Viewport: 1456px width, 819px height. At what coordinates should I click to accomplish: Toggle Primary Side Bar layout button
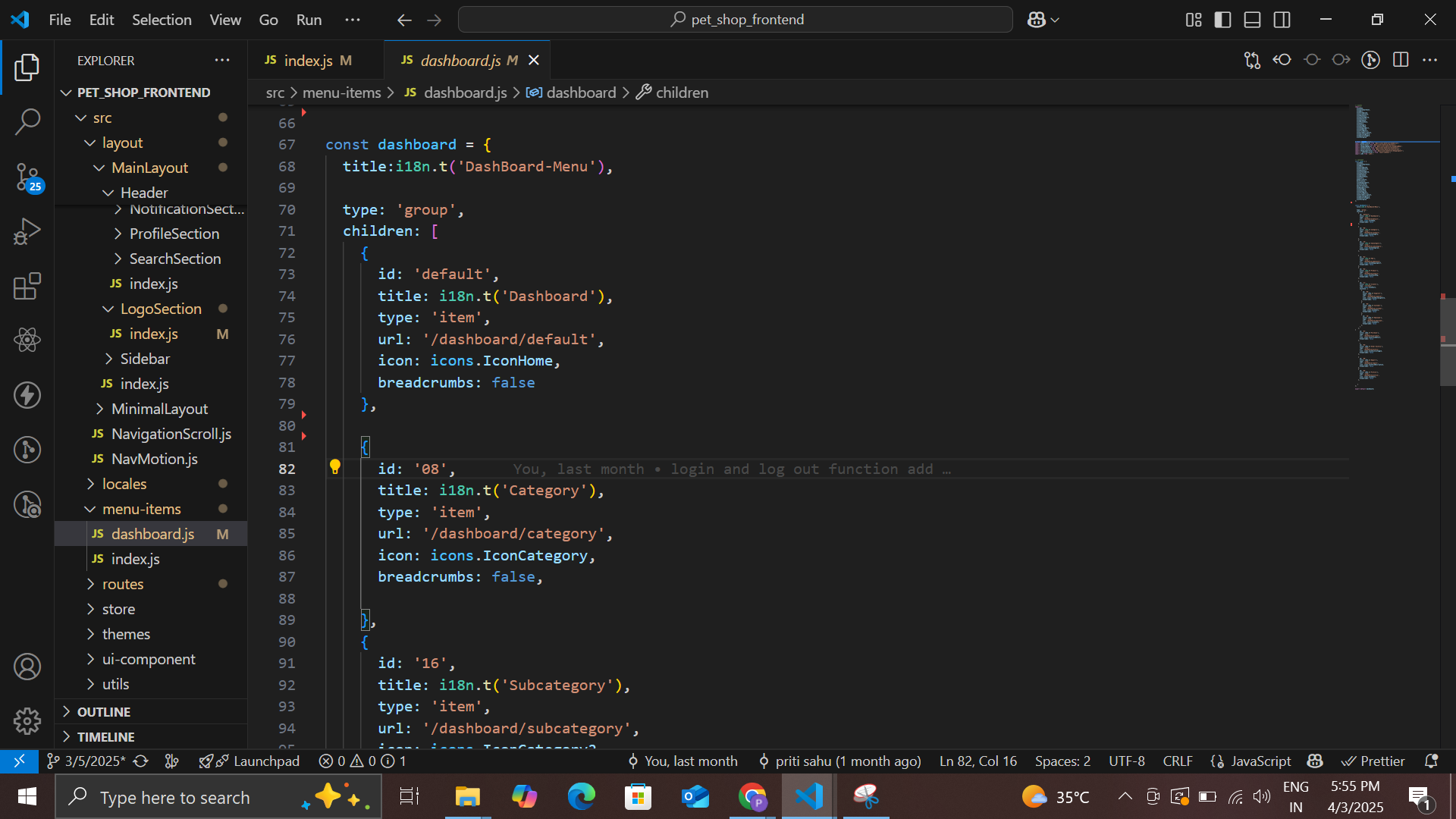[x=1222, y=20]
